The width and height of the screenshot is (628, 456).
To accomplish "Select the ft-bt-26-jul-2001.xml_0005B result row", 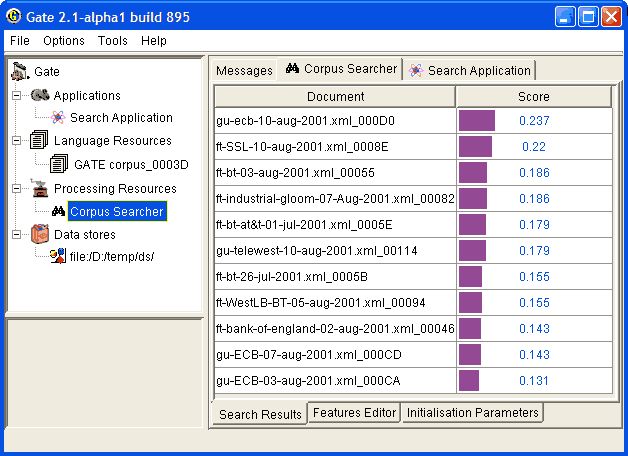I will [x=335, y=277].
